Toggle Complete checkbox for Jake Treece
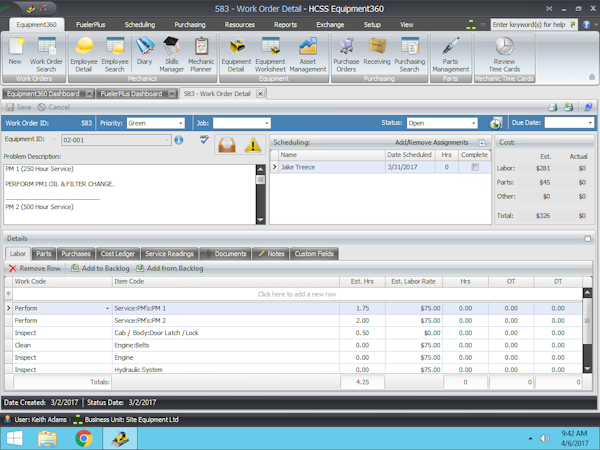Viewport: 600px width, 450px height. [475, 167]
